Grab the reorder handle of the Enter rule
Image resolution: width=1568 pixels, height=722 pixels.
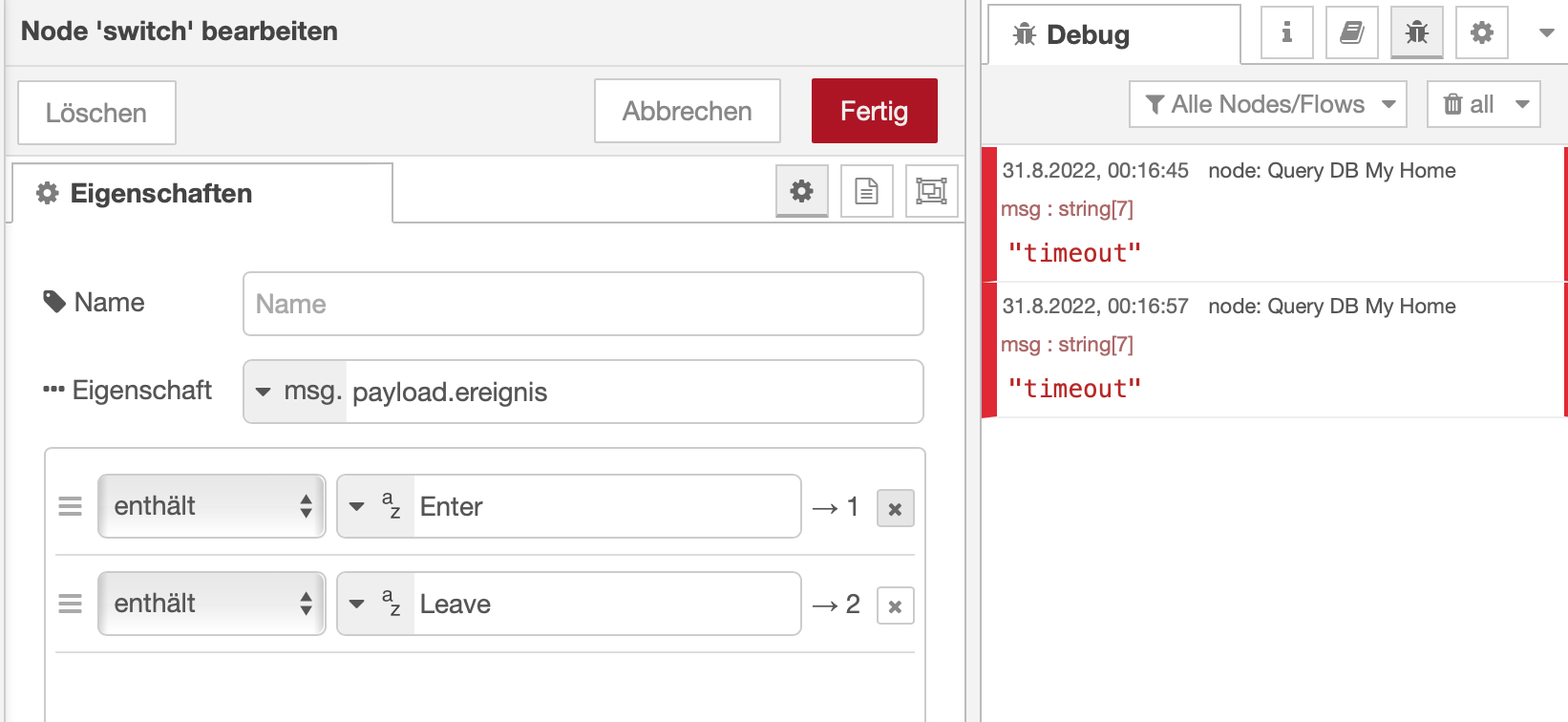pyautogui.click(x=71, y=506)
